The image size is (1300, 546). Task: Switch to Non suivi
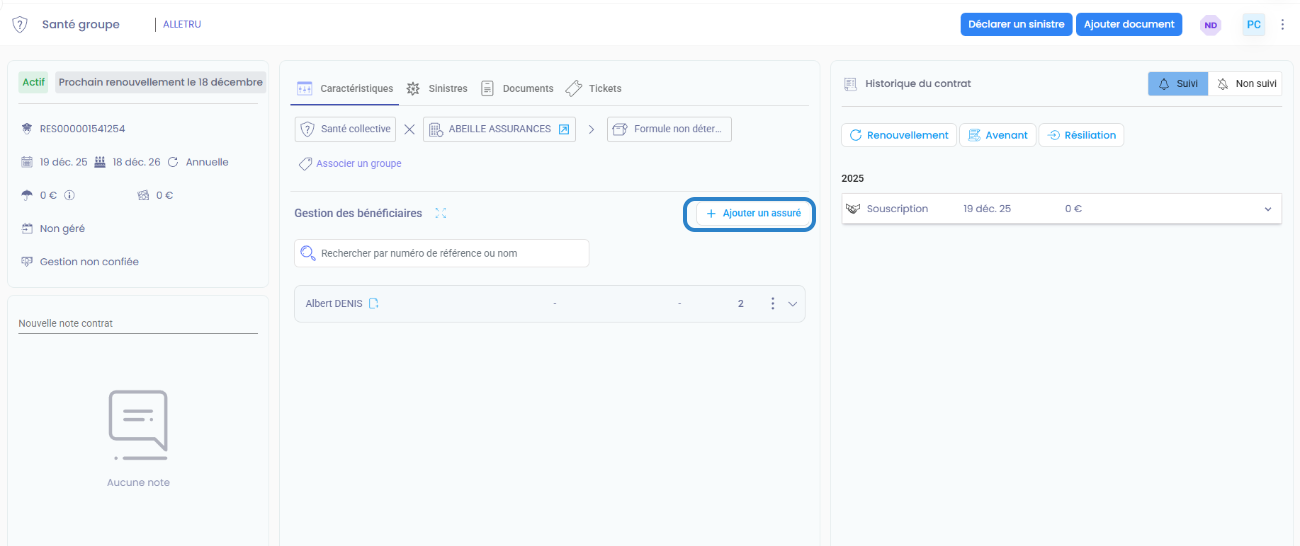pos(1244,84)
